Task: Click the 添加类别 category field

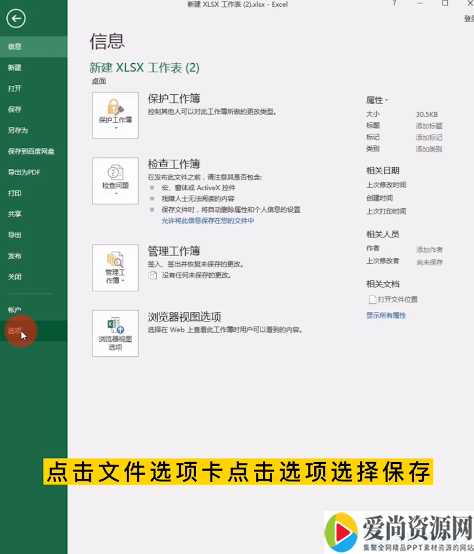Action: (429, 148)
